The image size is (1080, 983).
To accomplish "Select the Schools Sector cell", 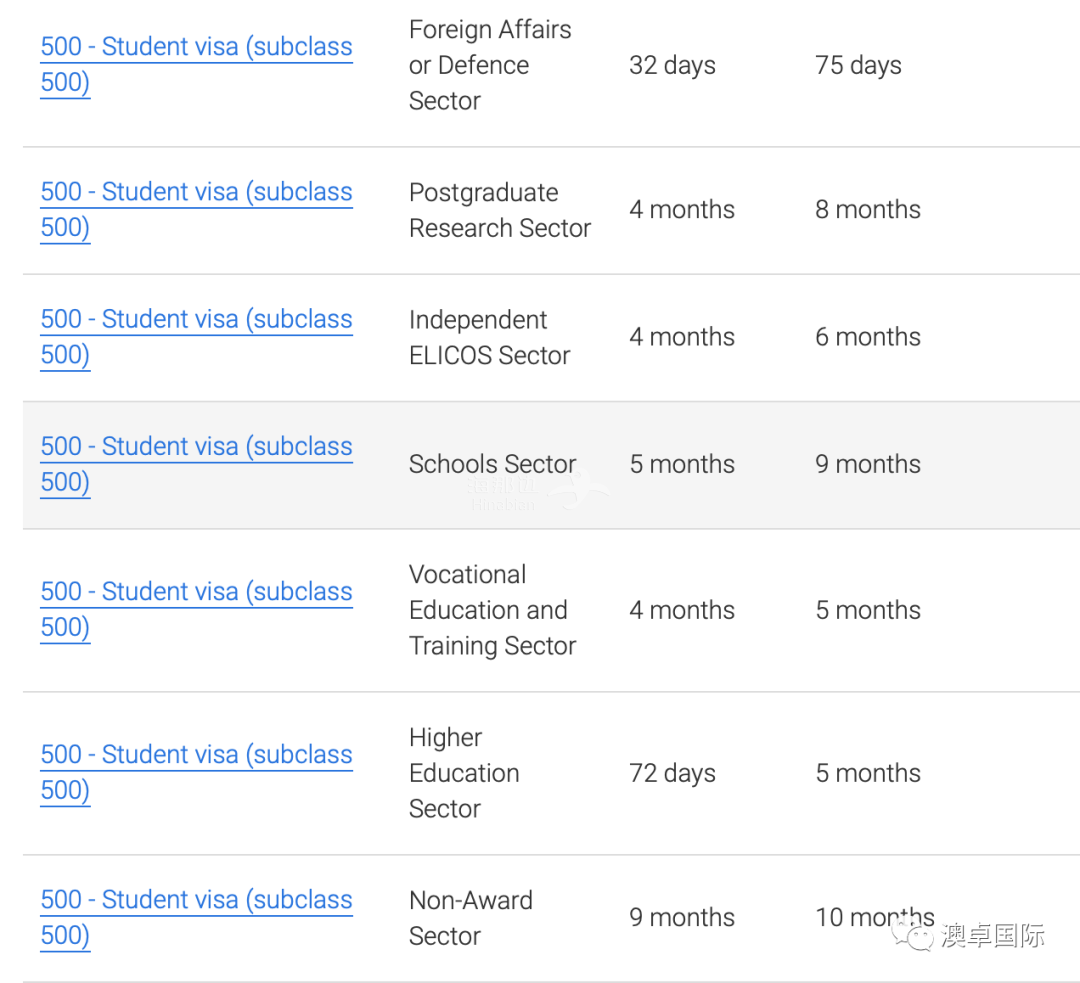I will (x=492, y=464).
